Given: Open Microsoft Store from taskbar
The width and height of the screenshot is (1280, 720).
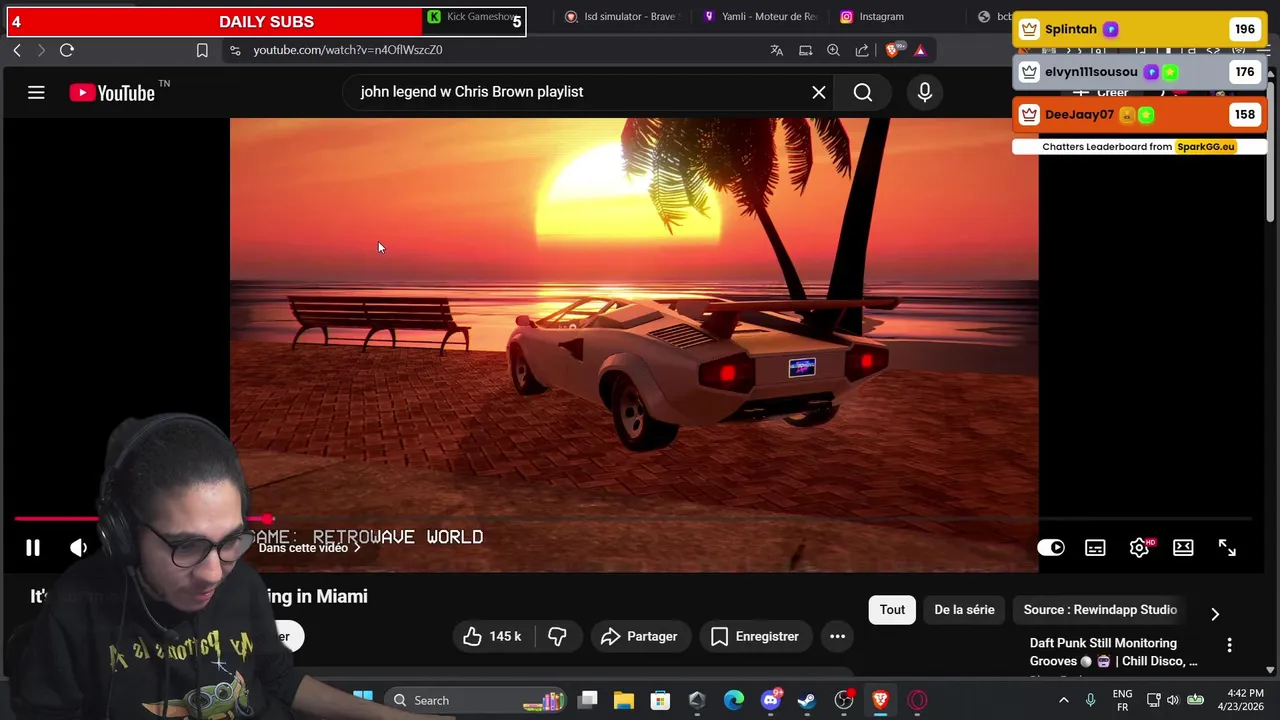Looking at the screenshot, I should [x=660, y=700].
